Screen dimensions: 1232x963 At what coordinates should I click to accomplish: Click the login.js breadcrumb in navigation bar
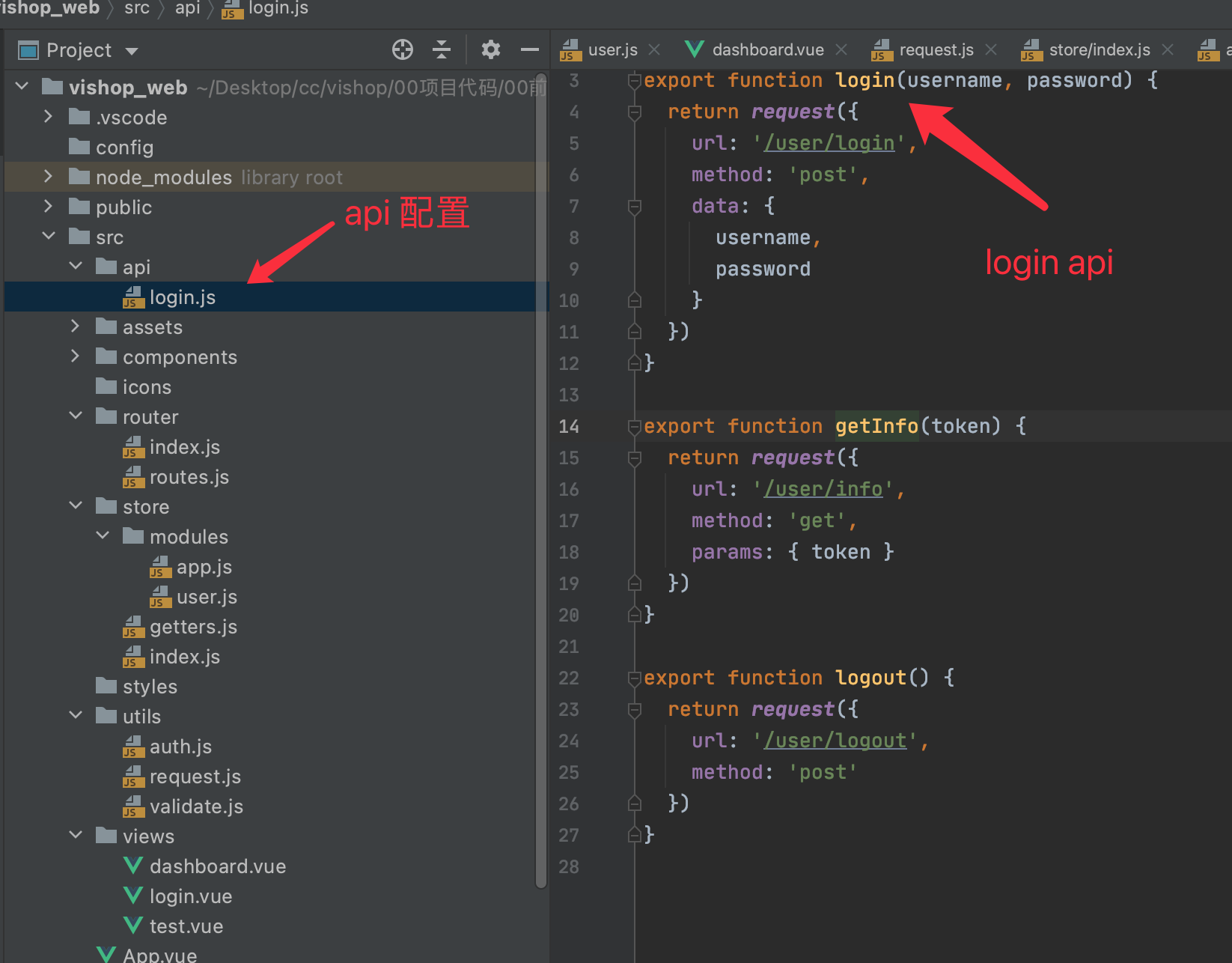(x=265, y=8)
